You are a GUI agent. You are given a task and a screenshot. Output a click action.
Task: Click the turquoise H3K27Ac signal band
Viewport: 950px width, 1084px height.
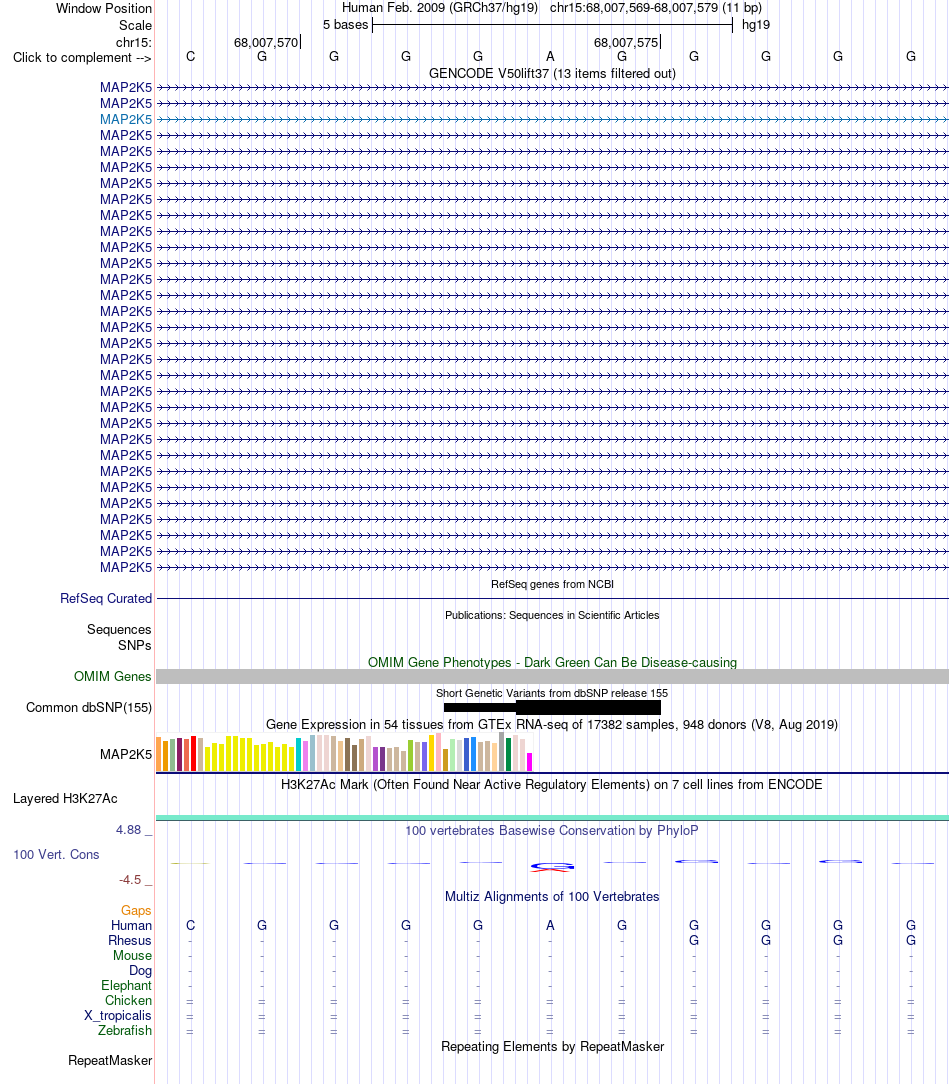(x=552, y=819)
